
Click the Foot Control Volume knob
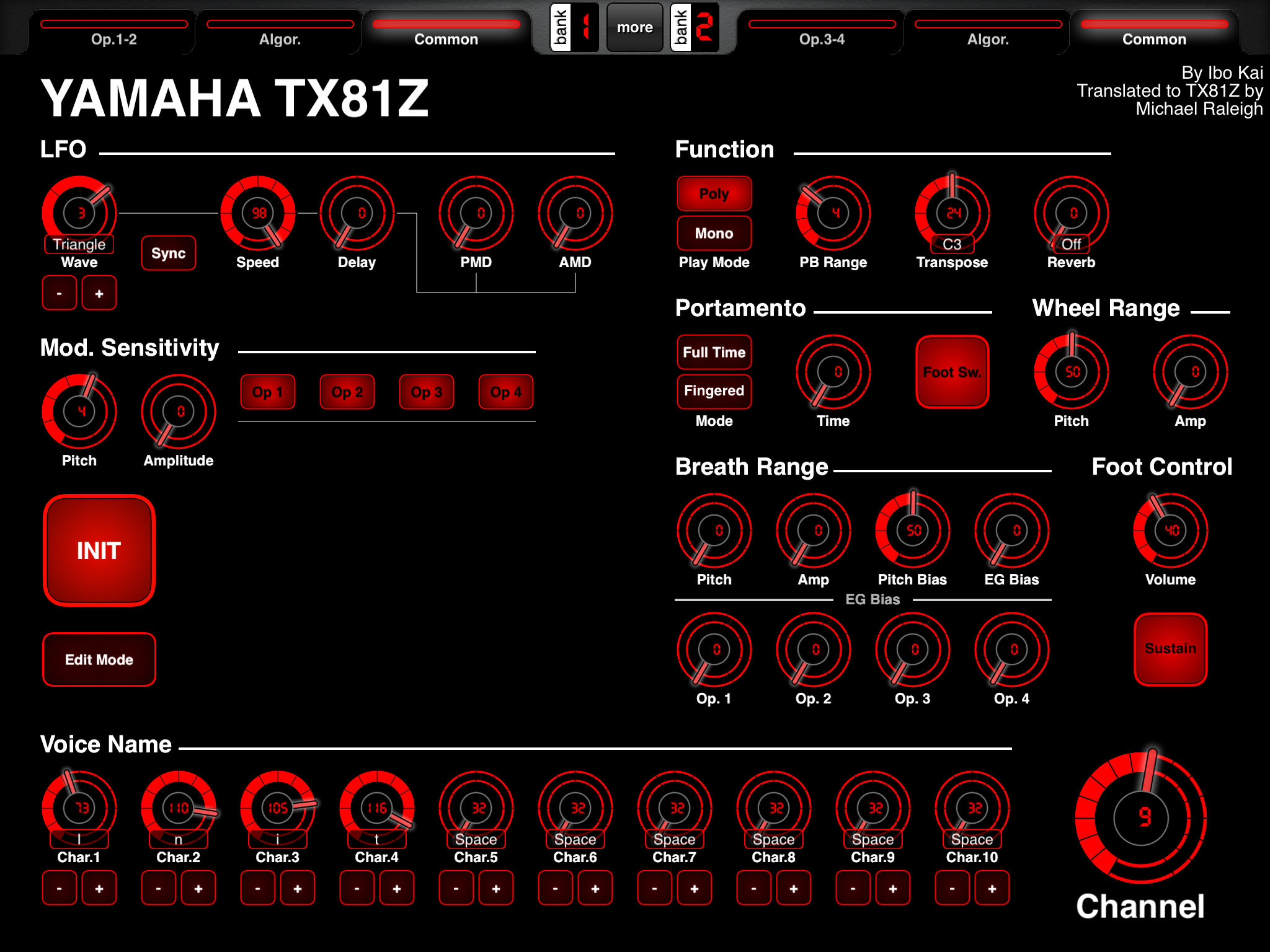pos(1171,531)
